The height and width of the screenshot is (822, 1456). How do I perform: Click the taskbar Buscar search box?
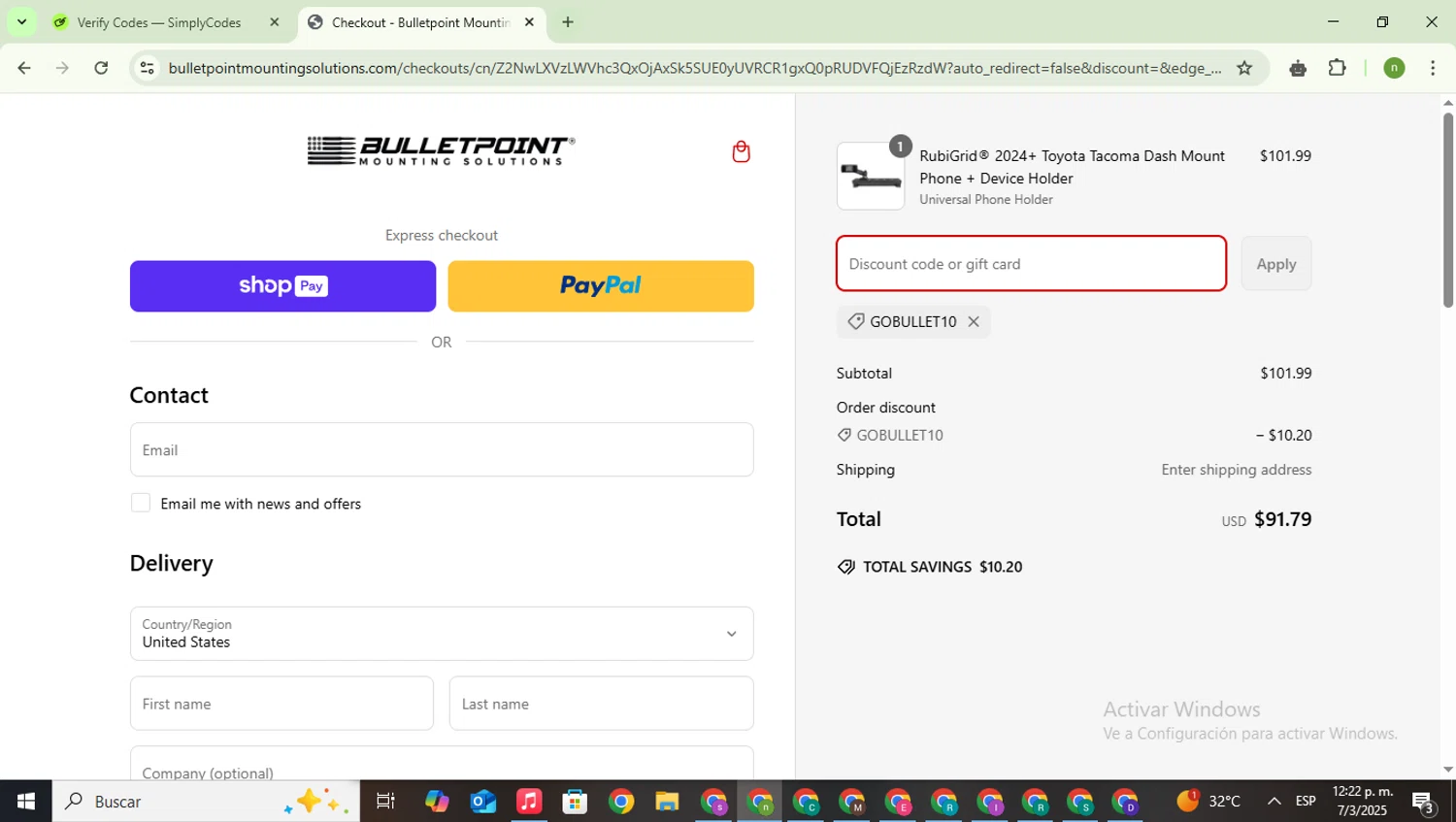point(206,802)
